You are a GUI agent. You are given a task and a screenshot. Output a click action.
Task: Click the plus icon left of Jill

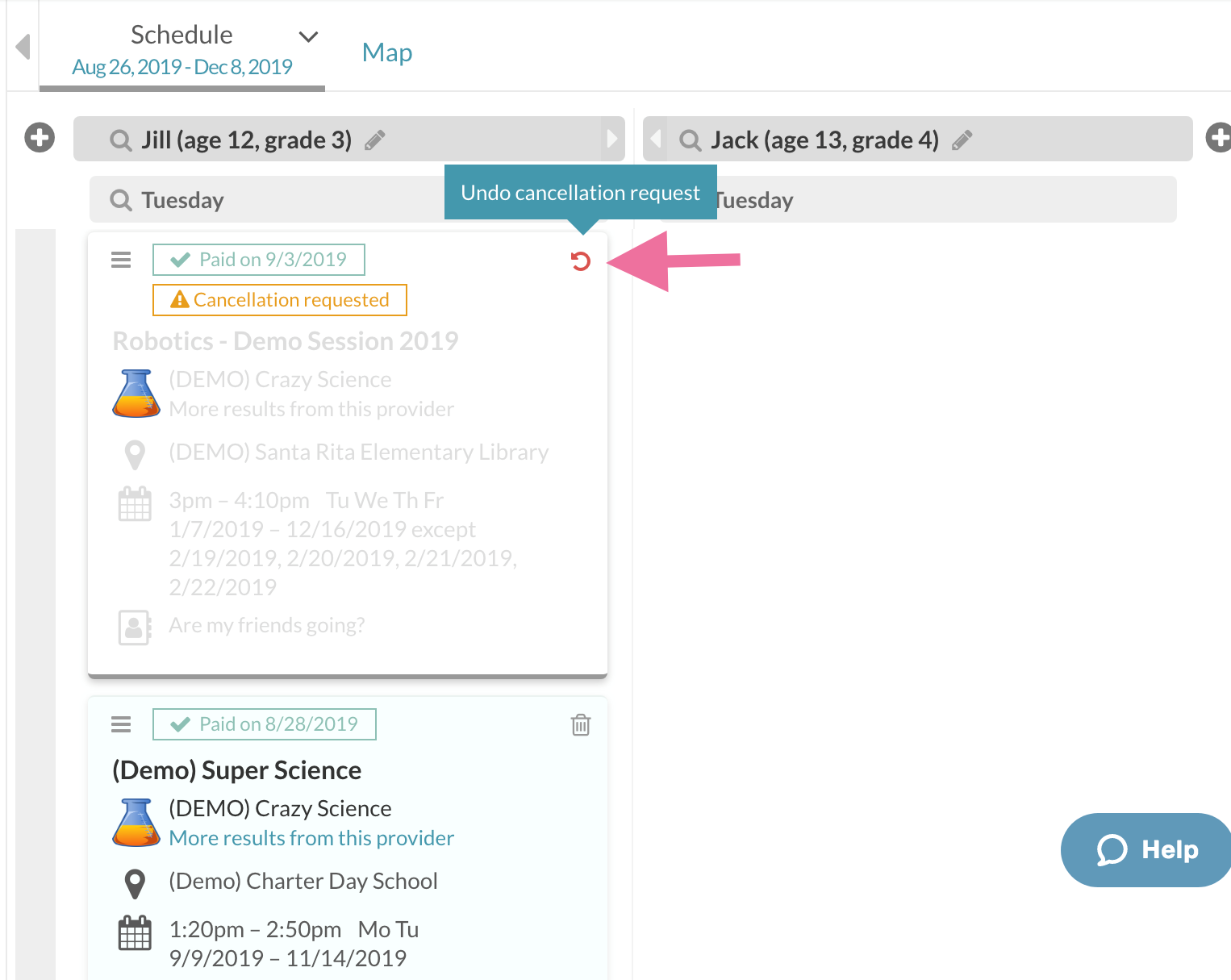tap(40, 138)
